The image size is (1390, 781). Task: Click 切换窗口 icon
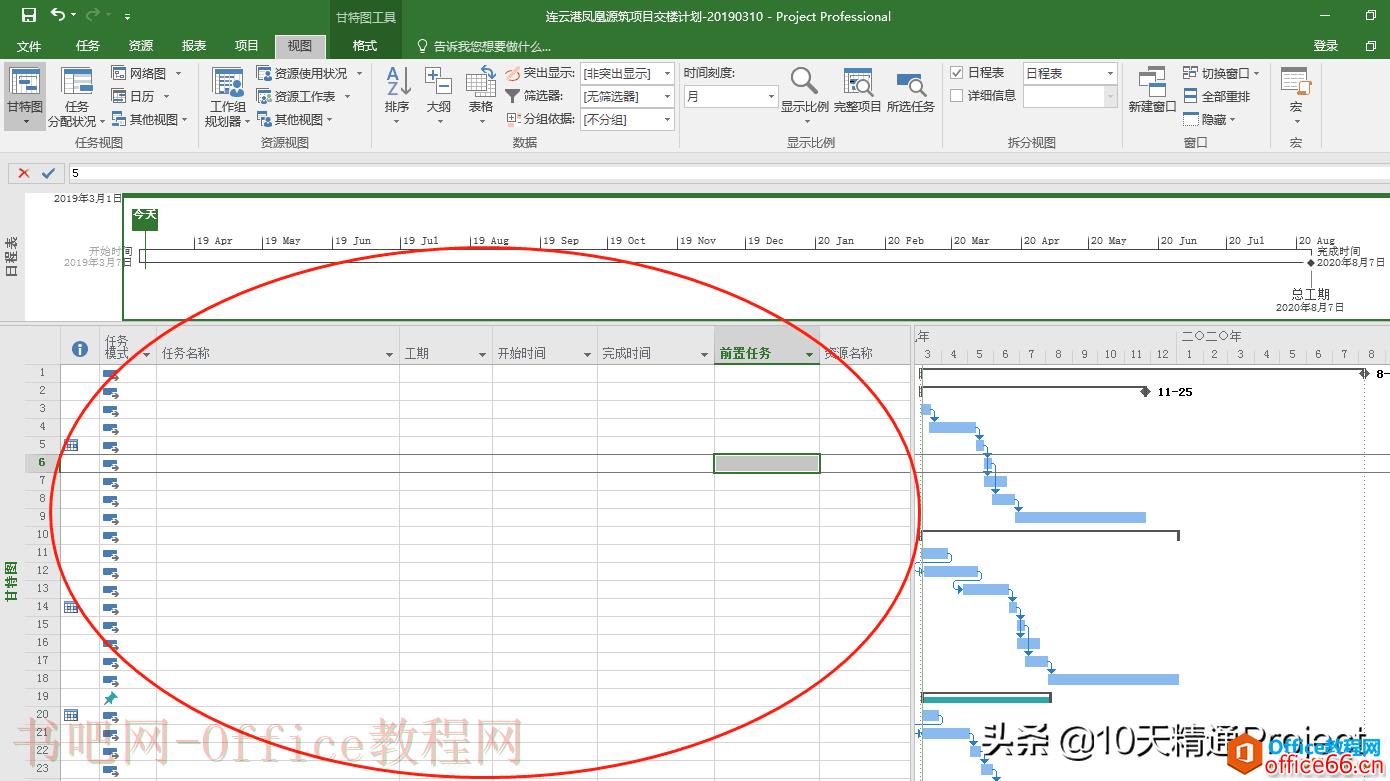click(1191, 73)
